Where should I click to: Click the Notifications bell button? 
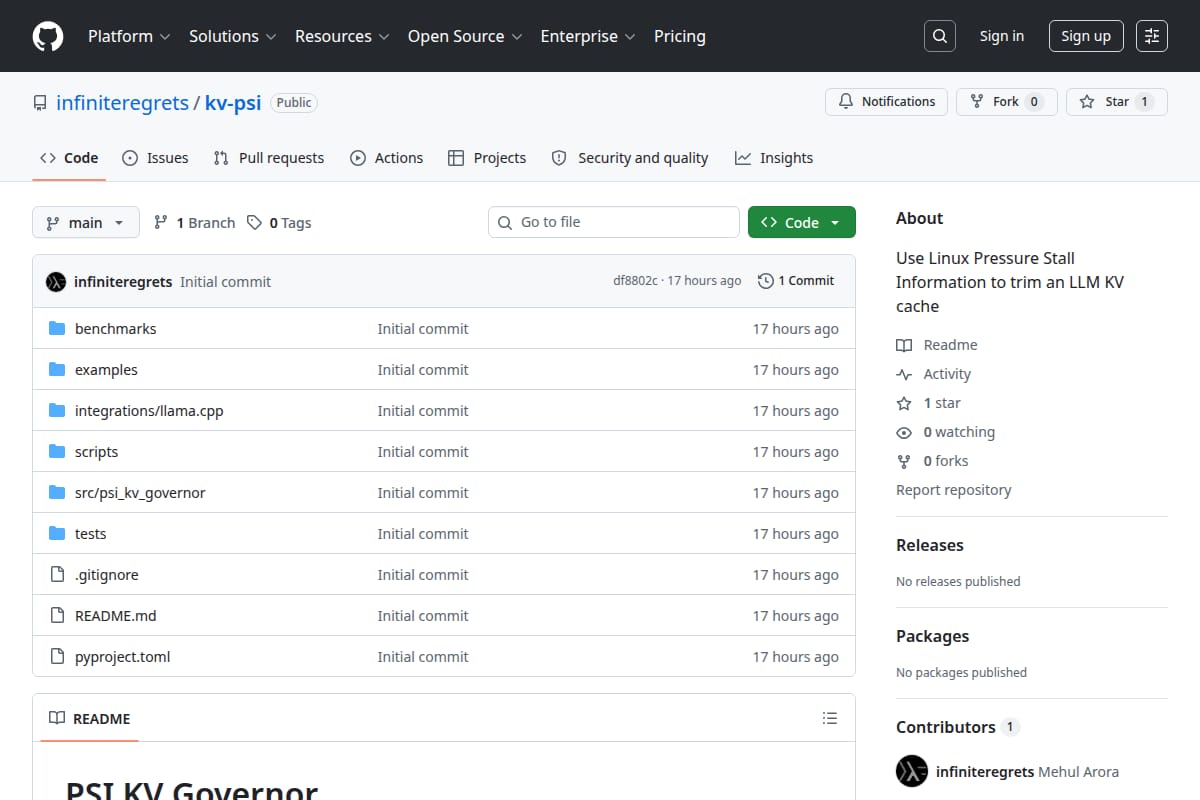pos(886,102)
